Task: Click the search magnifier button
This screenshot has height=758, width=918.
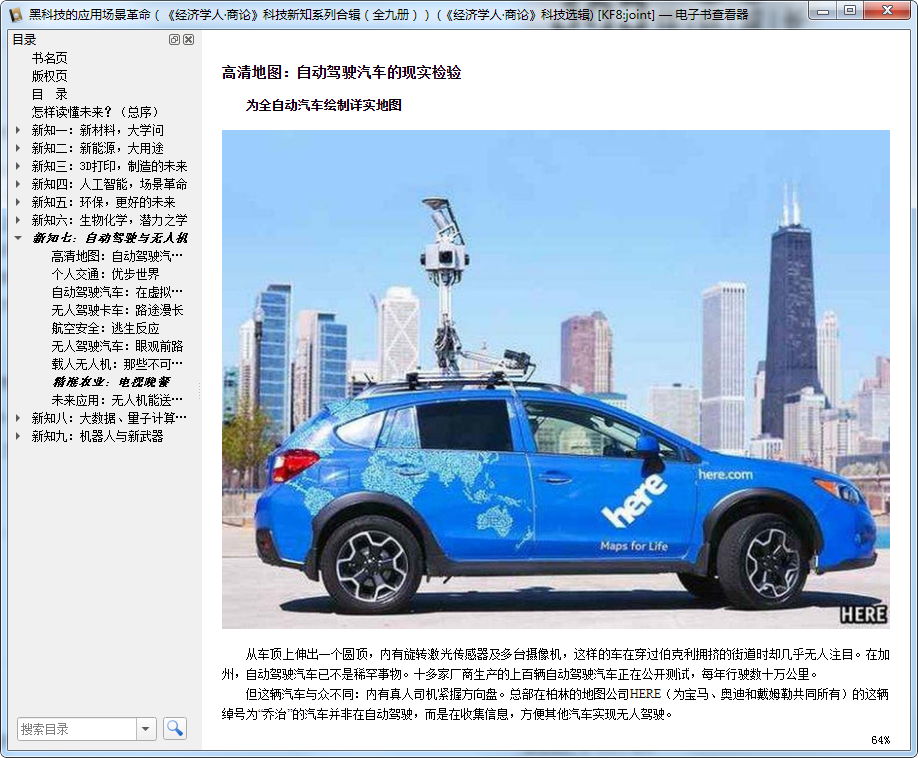Action: point(174,728)
